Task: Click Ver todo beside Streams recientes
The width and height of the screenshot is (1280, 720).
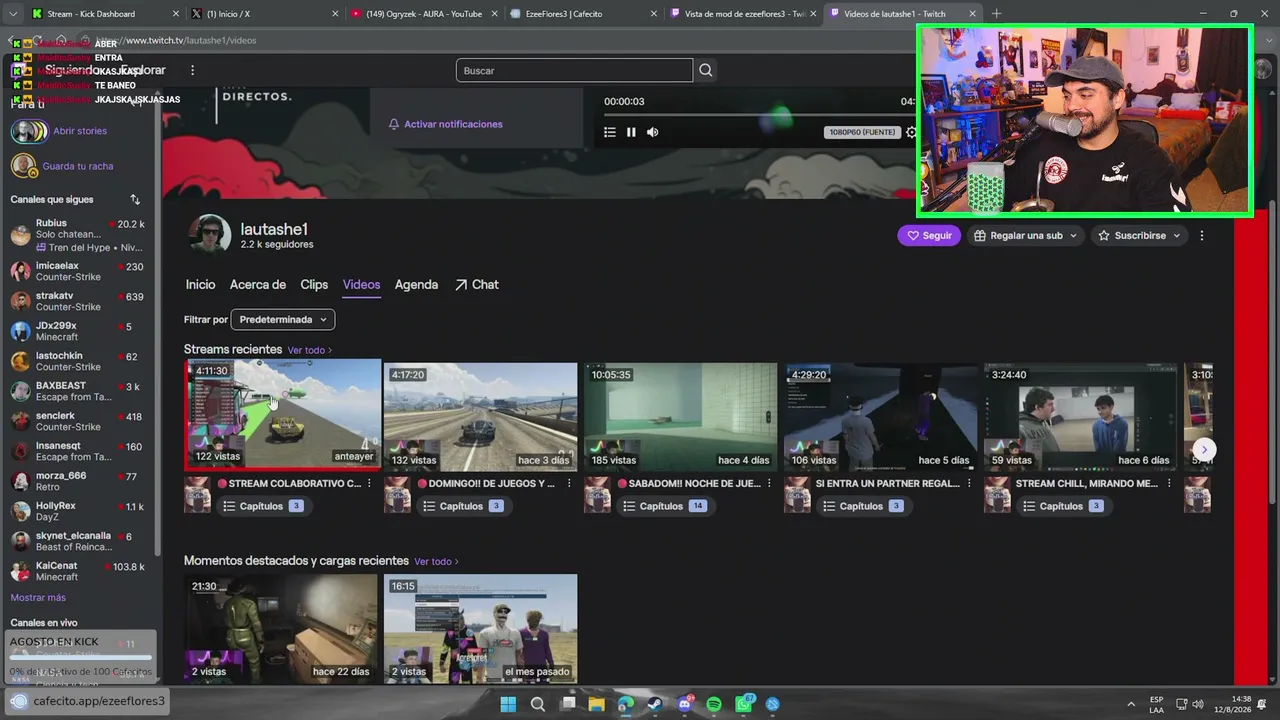Action: [309, 351]
